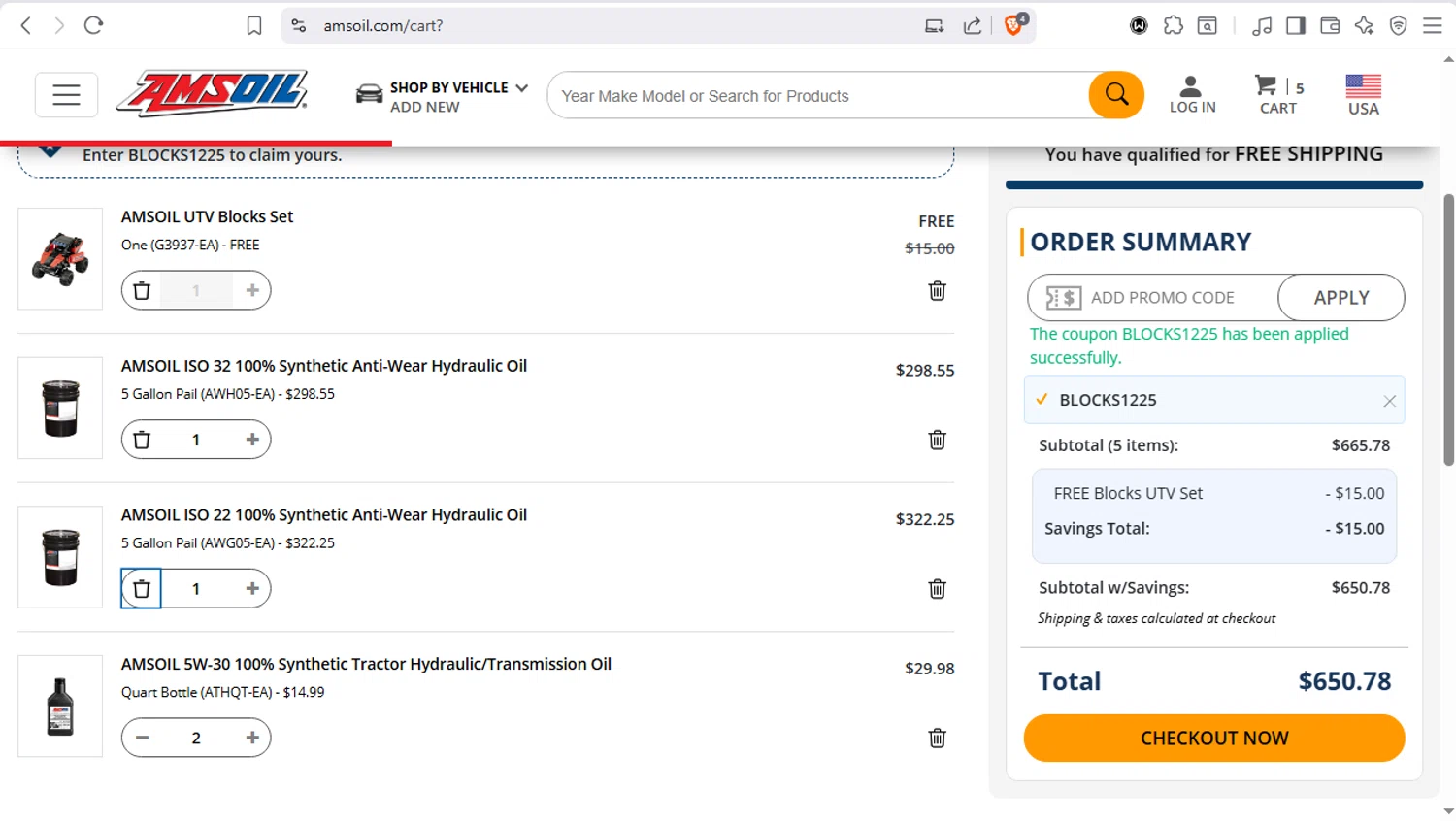Open AMSOIL UTV Blocks Set product link
Viewport: 1456px width, 821px height.
[x=207, y=216]
